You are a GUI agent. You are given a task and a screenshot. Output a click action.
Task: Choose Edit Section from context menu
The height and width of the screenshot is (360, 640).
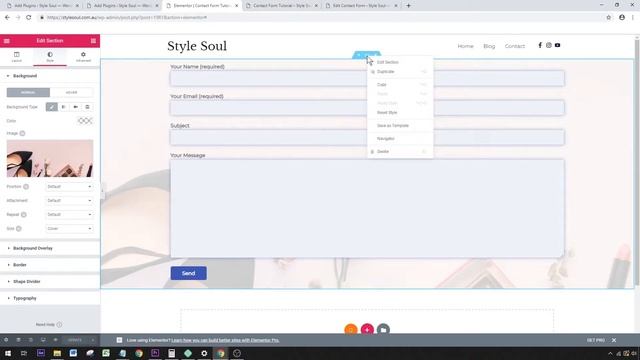tap(400, 62)
